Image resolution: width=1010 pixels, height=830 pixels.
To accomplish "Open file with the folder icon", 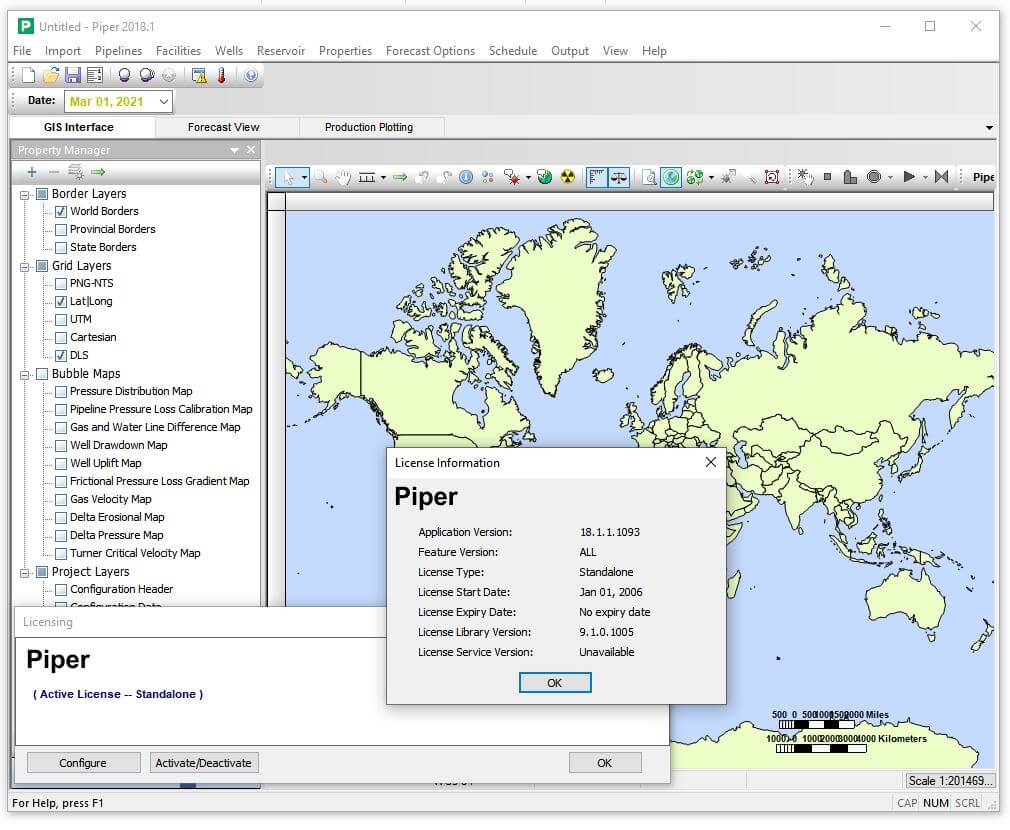I will [50, 75].
